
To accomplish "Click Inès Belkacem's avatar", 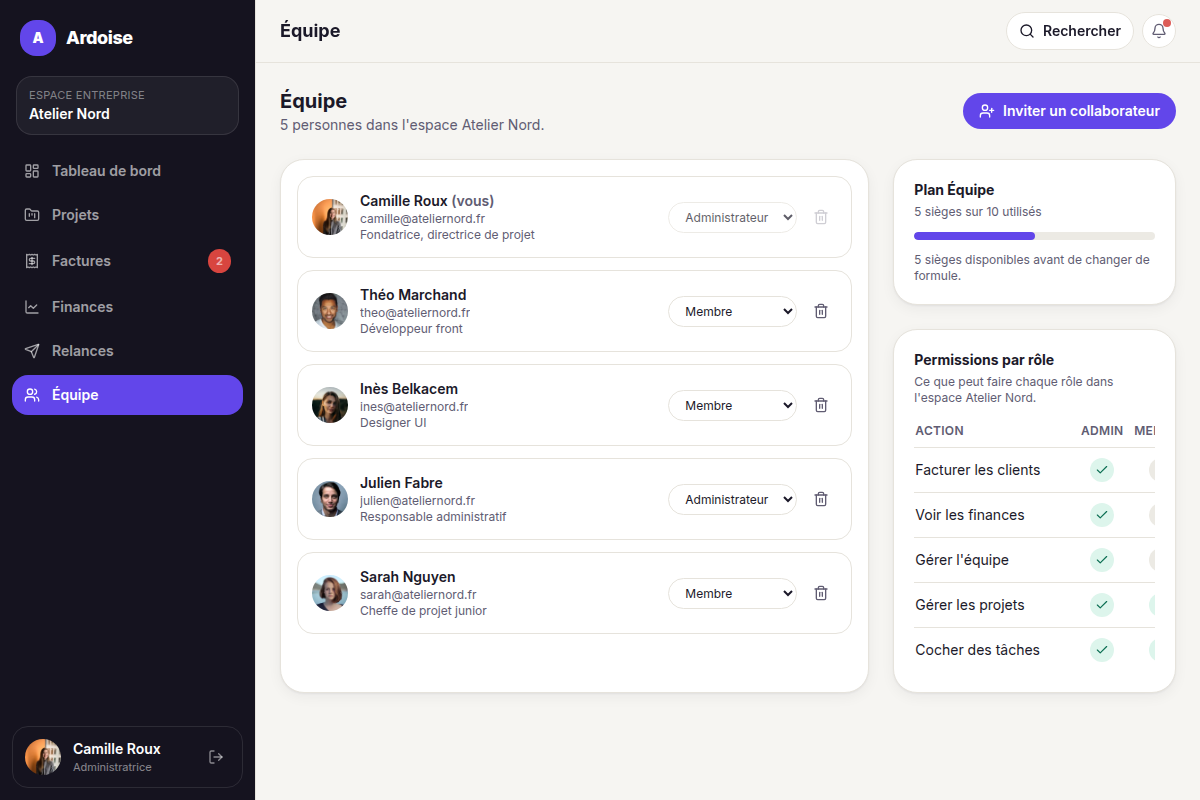I will (x=330, y=405).
